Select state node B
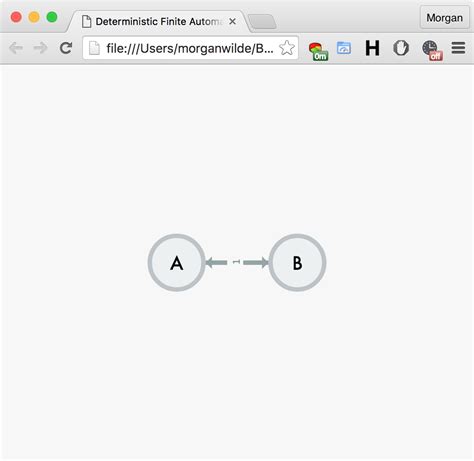Image resolution: width=474 pixels, height=461 pixels. [297, 263]
